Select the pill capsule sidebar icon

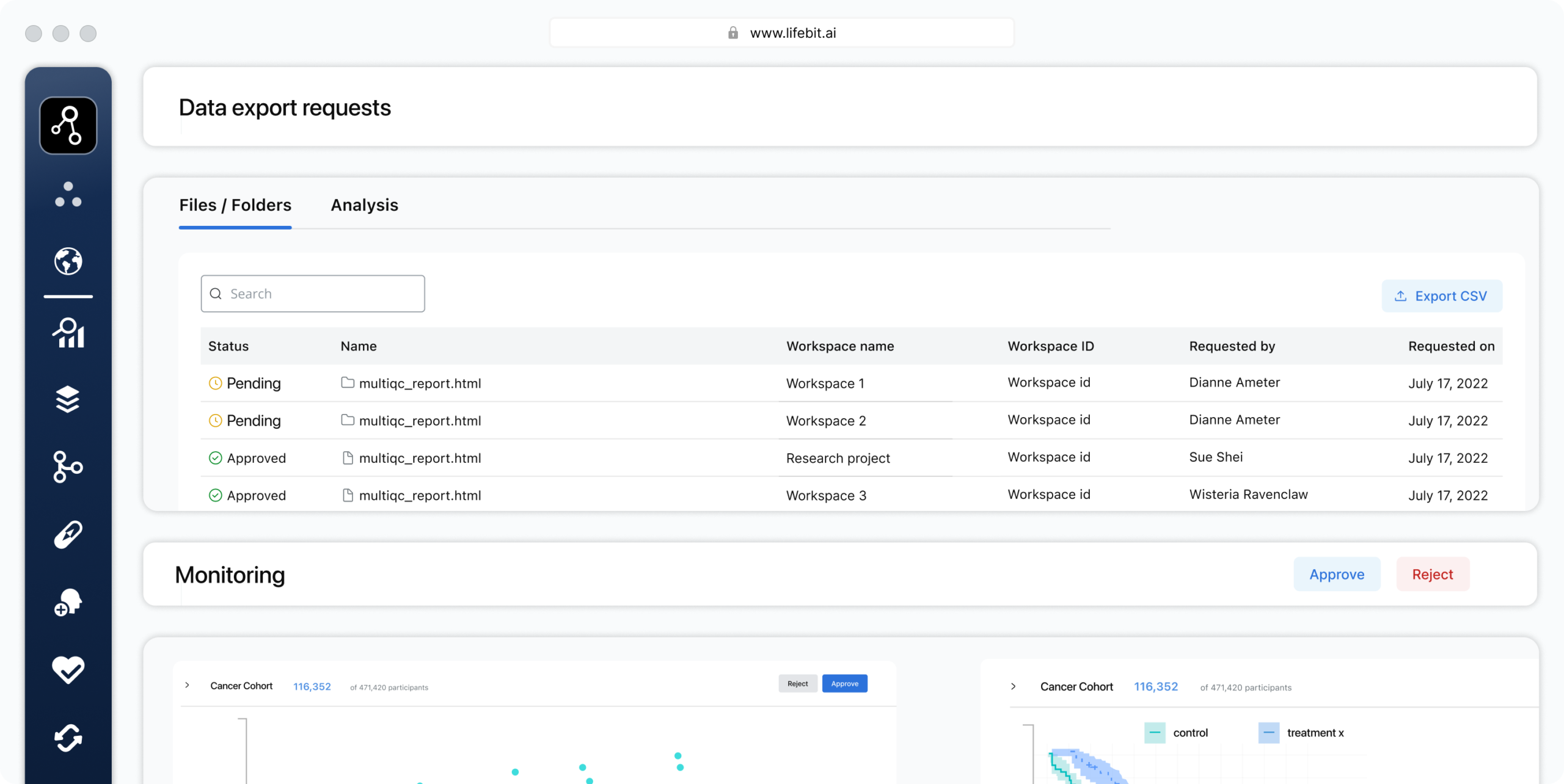pos(68,535)
